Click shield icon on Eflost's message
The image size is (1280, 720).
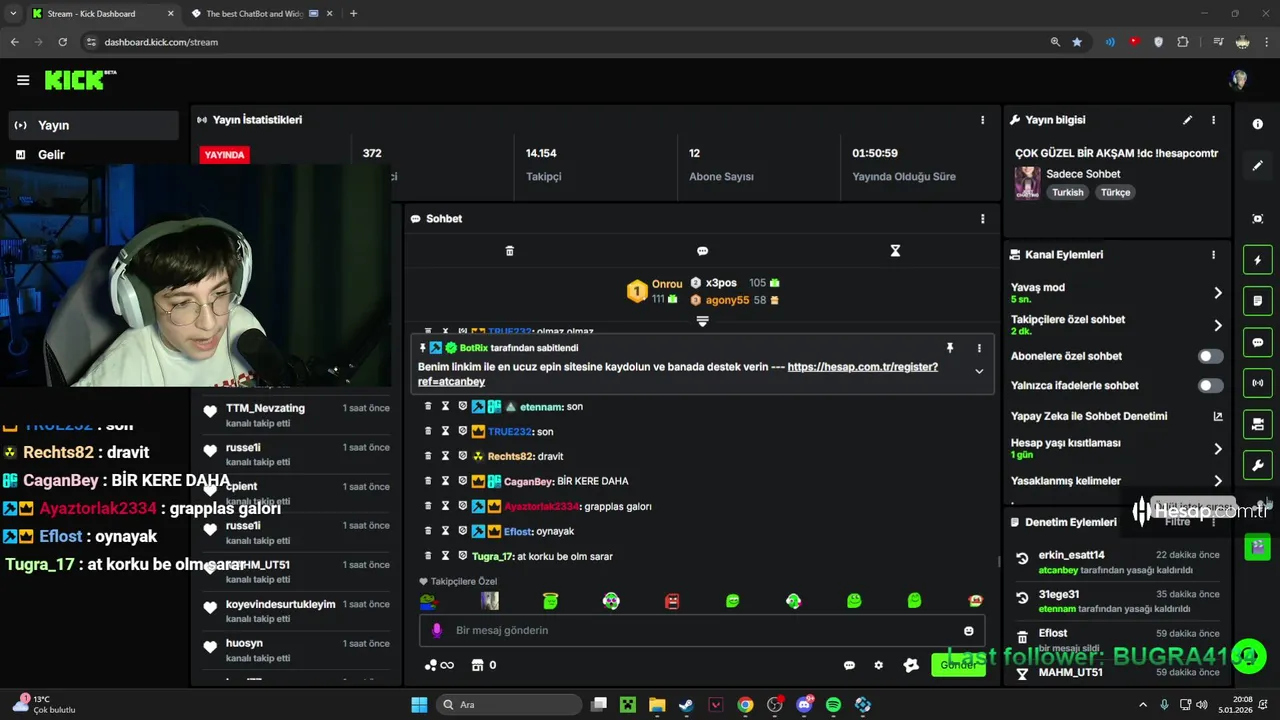[462, 531]
